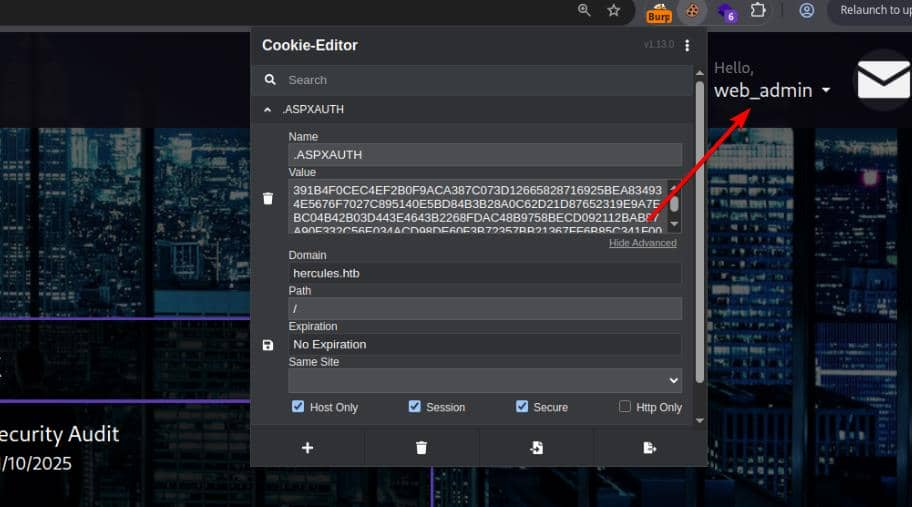Click the Hide Advanced link

[642, 243]
